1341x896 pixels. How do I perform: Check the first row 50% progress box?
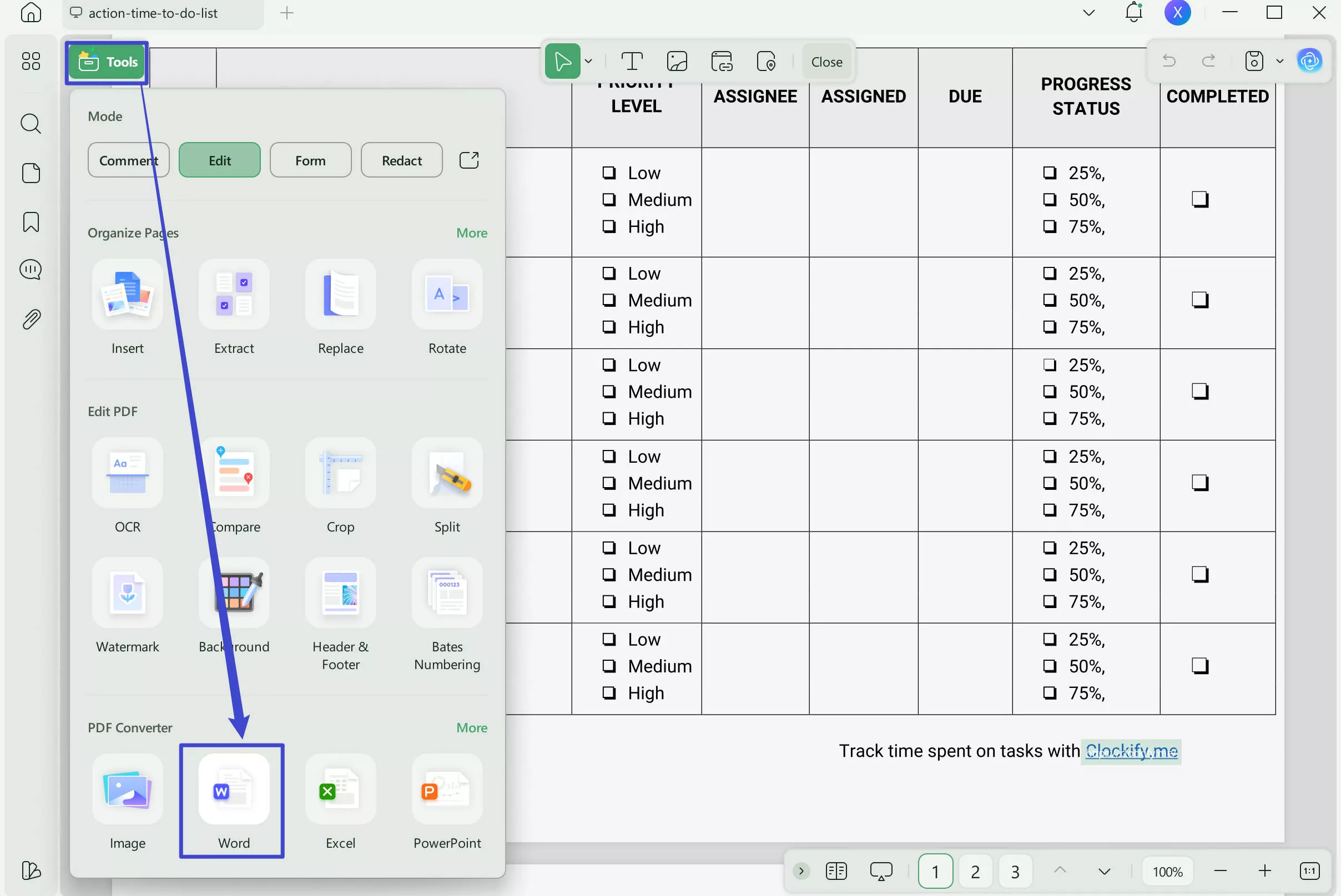(x=1050, y=199)
